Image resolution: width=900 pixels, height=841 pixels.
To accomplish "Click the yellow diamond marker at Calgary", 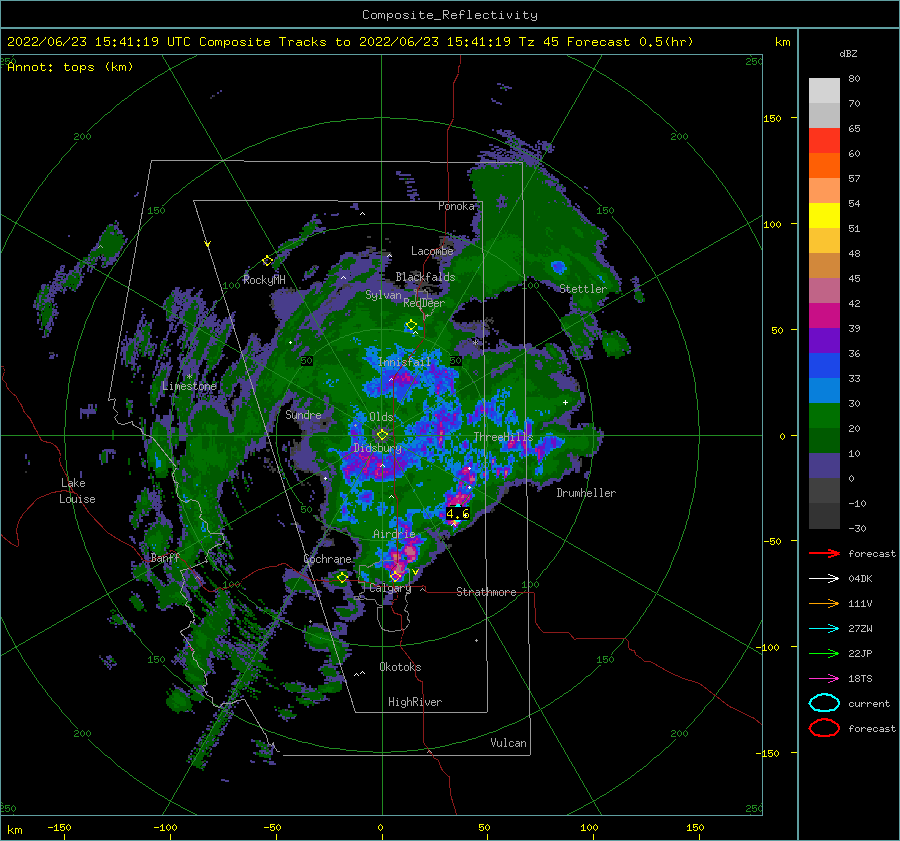I will 395,576.
